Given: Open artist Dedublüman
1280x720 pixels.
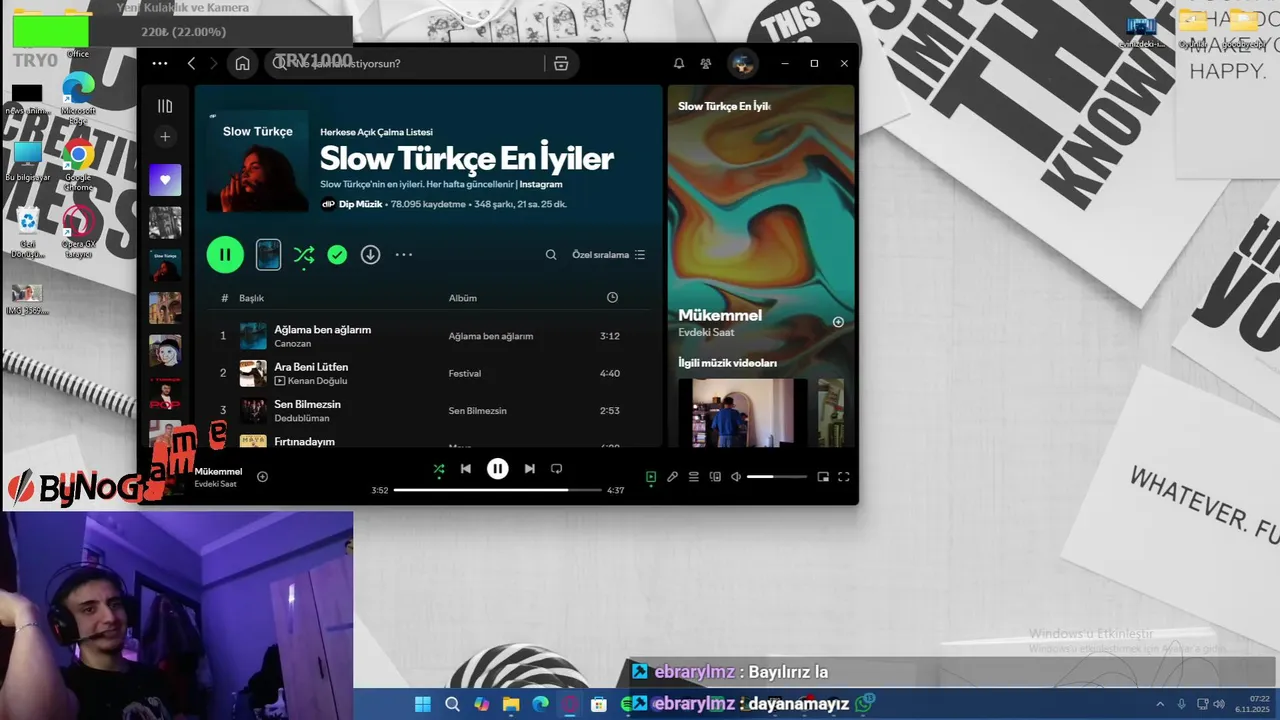Looking at the screenshot, I should 301,418.
